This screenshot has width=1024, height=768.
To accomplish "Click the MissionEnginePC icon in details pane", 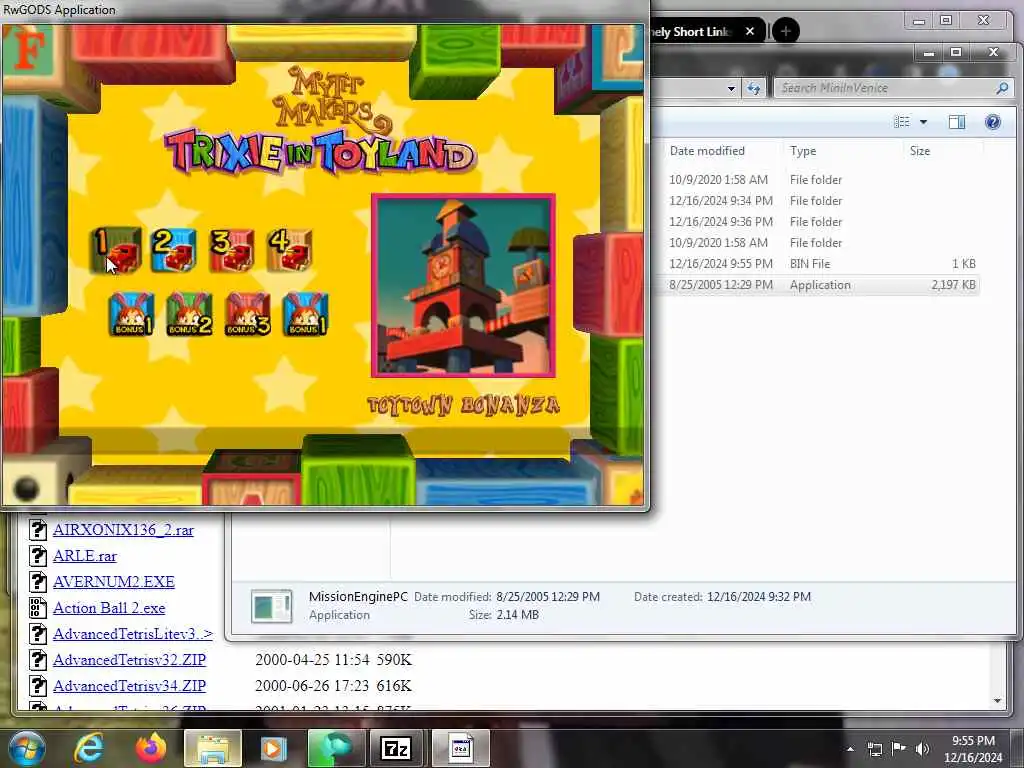I will click(272, 606).
